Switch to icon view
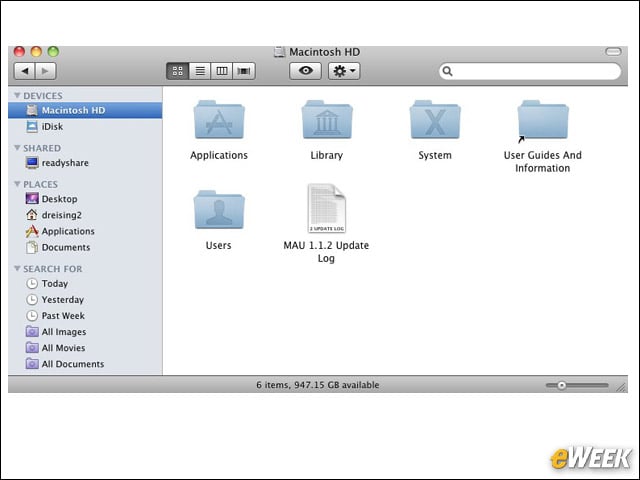The image size is (640, 480). [178, 71]
